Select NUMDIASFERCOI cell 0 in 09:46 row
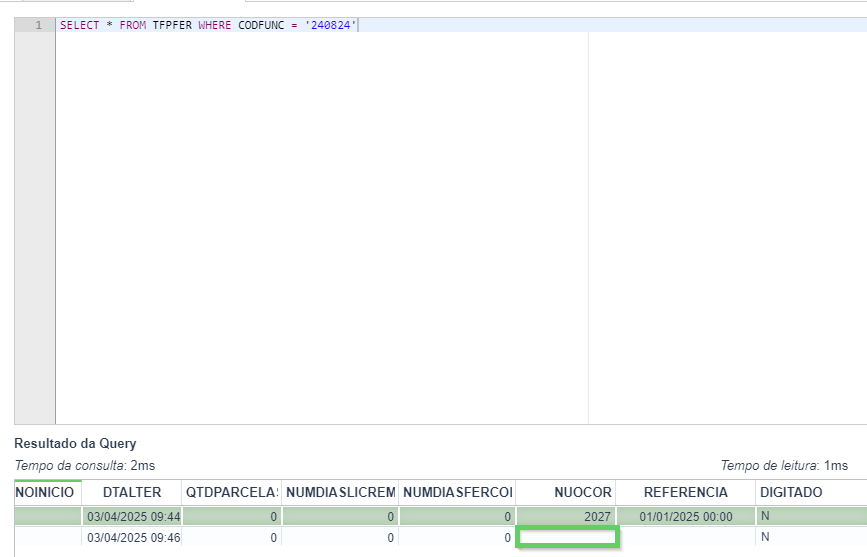This screenshot has height=557, width=867. 457,537
